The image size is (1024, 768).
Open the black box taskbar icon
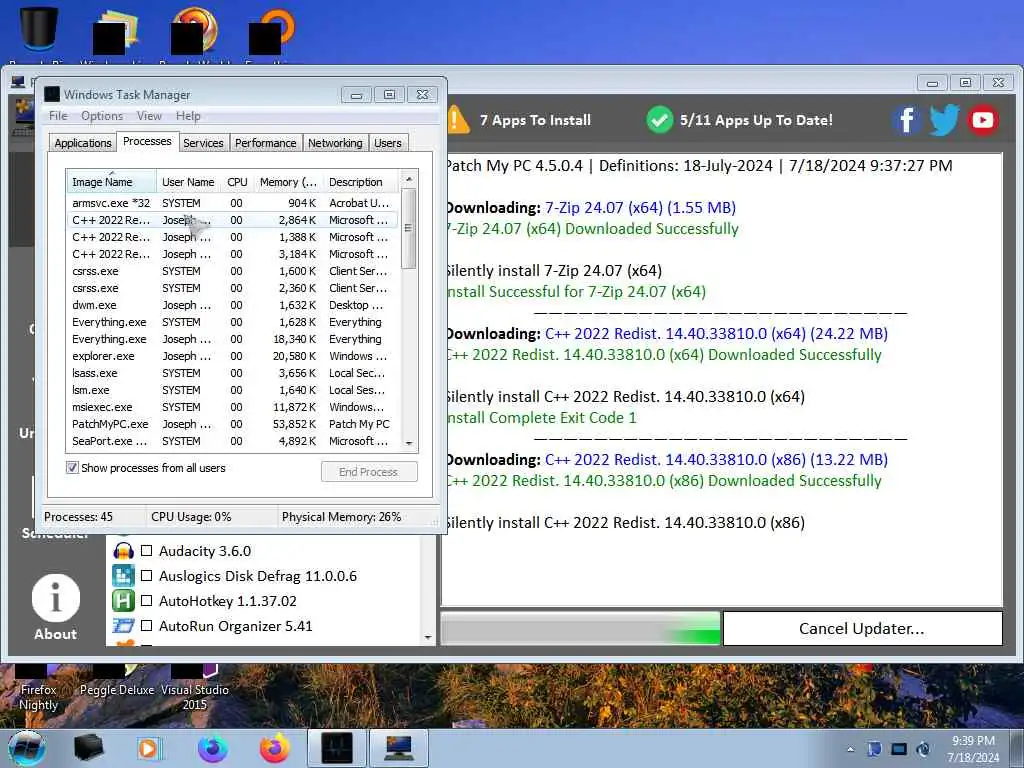point(88,748)
